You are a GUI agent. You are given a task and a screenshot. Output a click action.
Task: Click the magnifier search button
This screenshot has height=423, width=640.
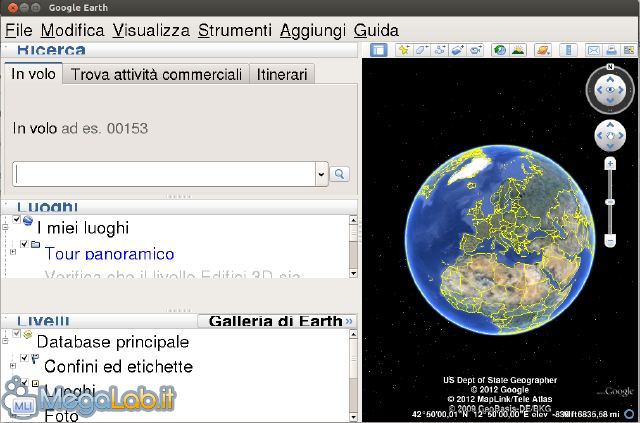(x=339, y=174)
